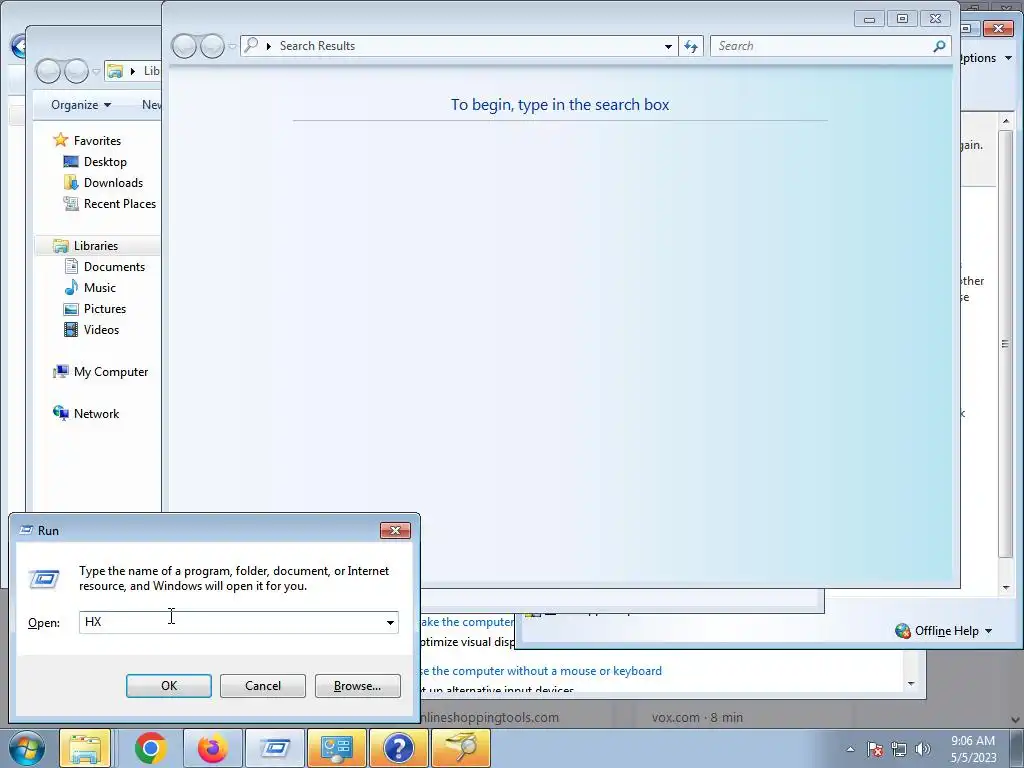Open recent pages dropdown in Search Results window
Image resolution: width=1024 pixels, height=768 pixels.
[232, 46]
